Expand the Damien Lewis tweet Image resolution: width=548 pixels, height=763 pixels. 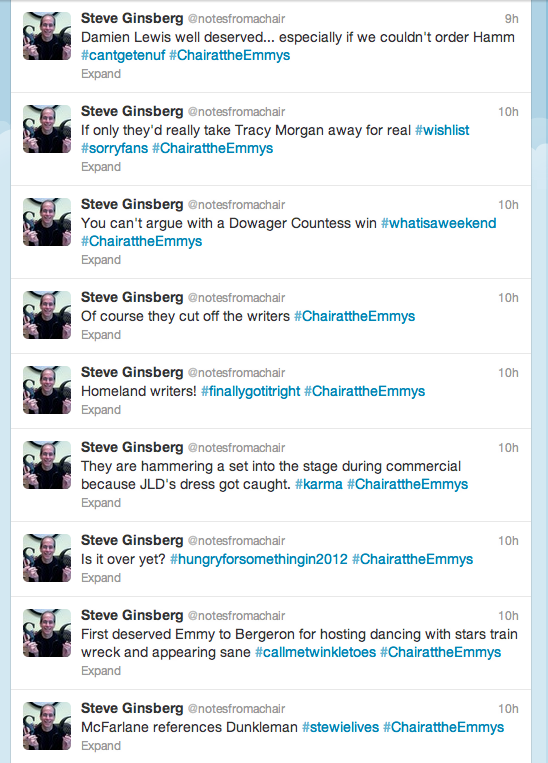click(x=101, y=74)
